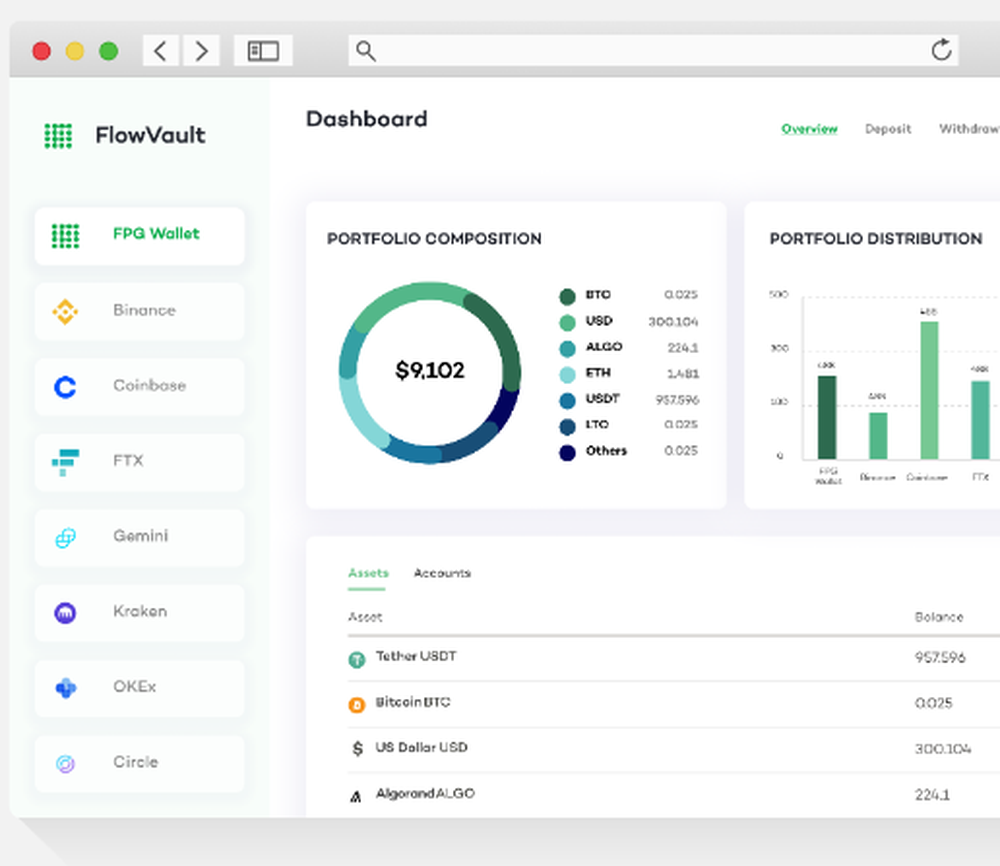
Task: Open Coinbase via its blue C icon
Action: tap(65, 387)
